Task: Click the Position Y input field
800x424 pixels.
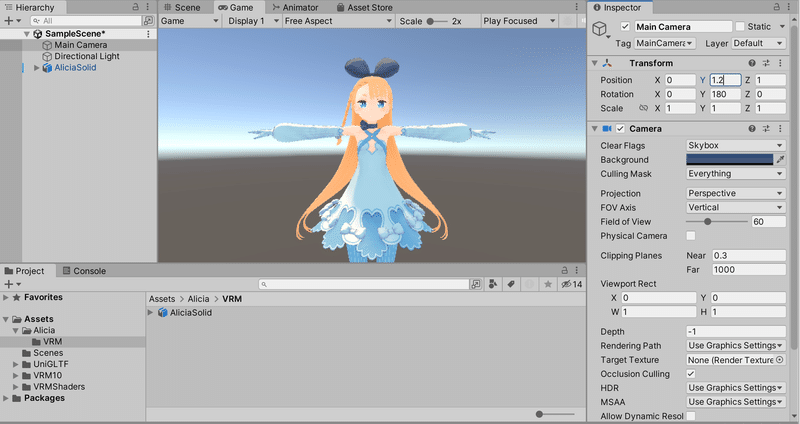Action: pyautogui.click(x=725, y=80)
